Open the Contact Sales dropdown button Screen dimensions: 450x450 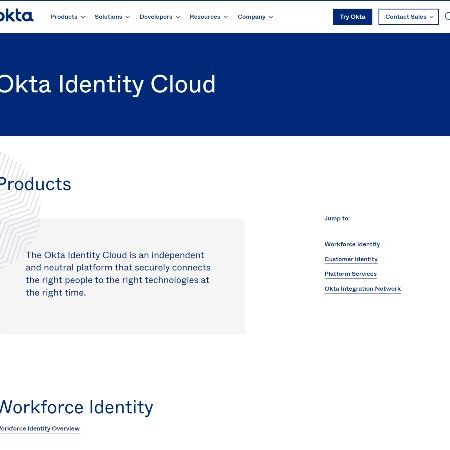click(x=408, y=17)
